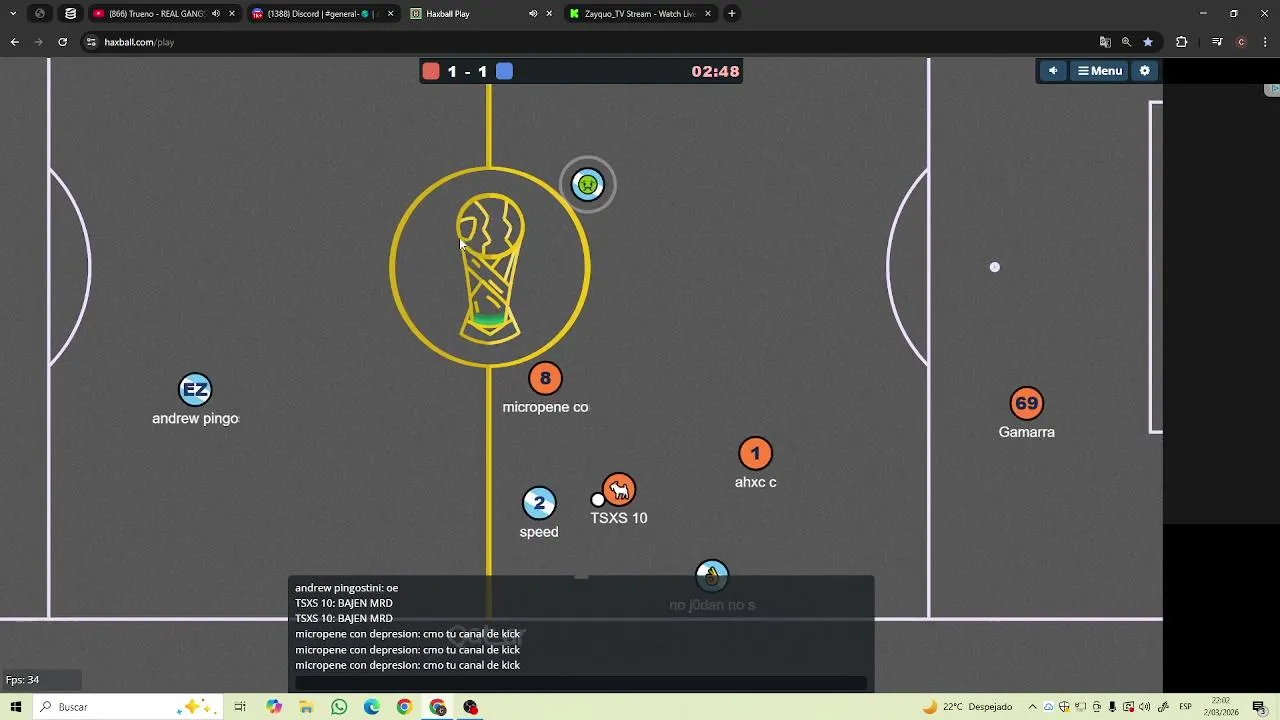The height and width of the screenshot is (720, 1280).
Task: Mute the Trueno YouTube tab audio
Action: pos(215,14)
